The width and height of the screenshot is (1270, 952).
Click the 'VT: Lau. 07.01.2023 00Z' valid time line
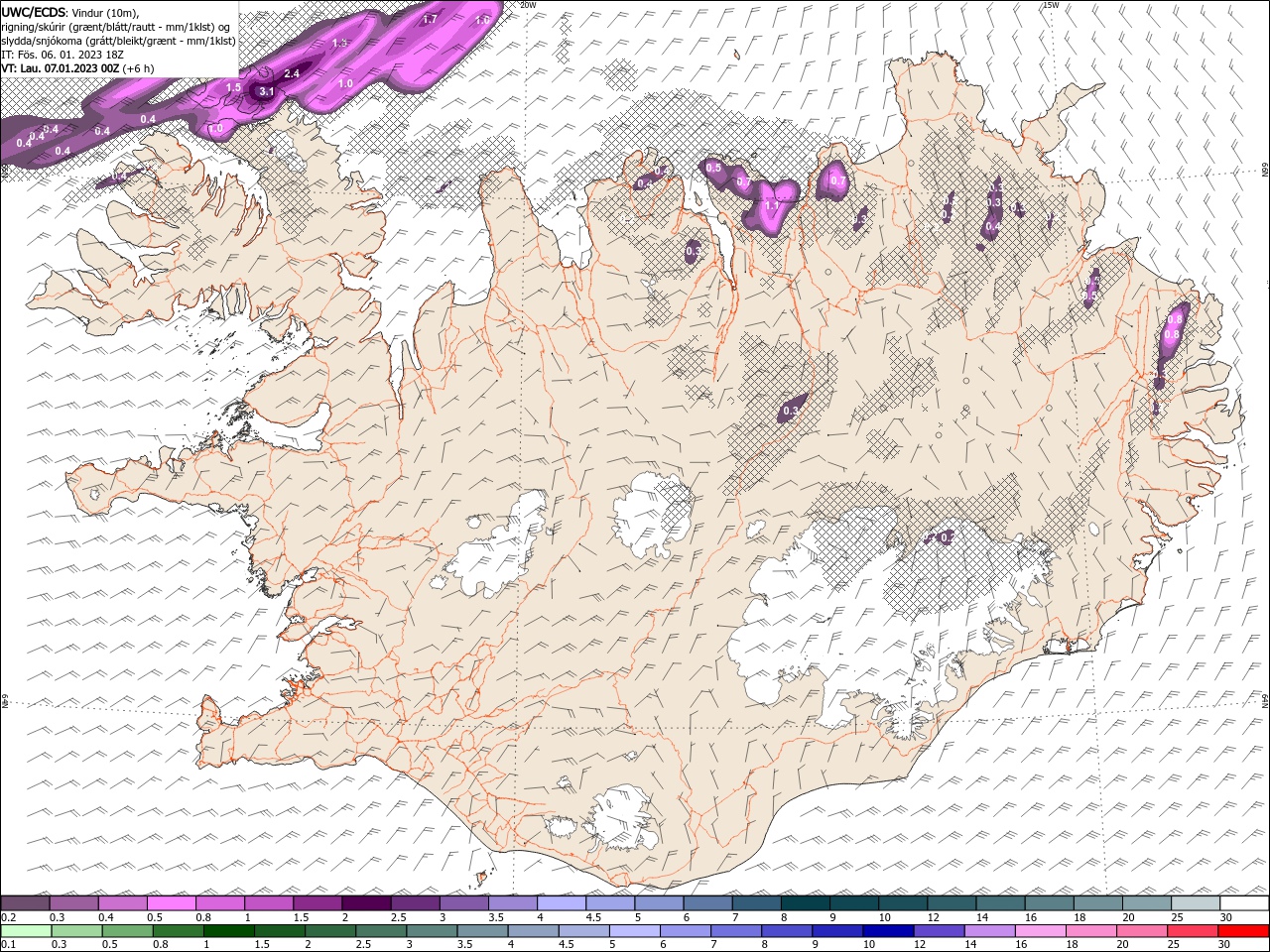click(77, 68)
